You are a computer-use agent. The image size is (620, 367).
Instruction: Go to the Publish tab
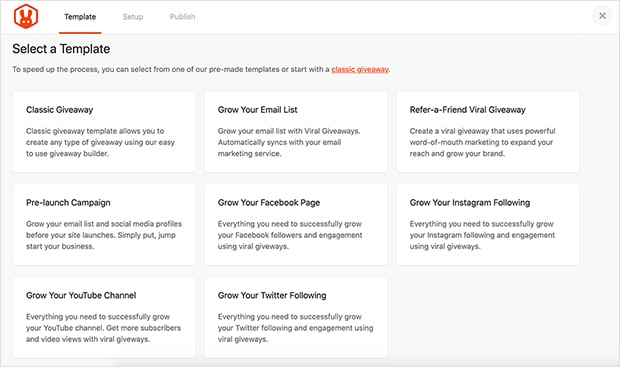182,17
